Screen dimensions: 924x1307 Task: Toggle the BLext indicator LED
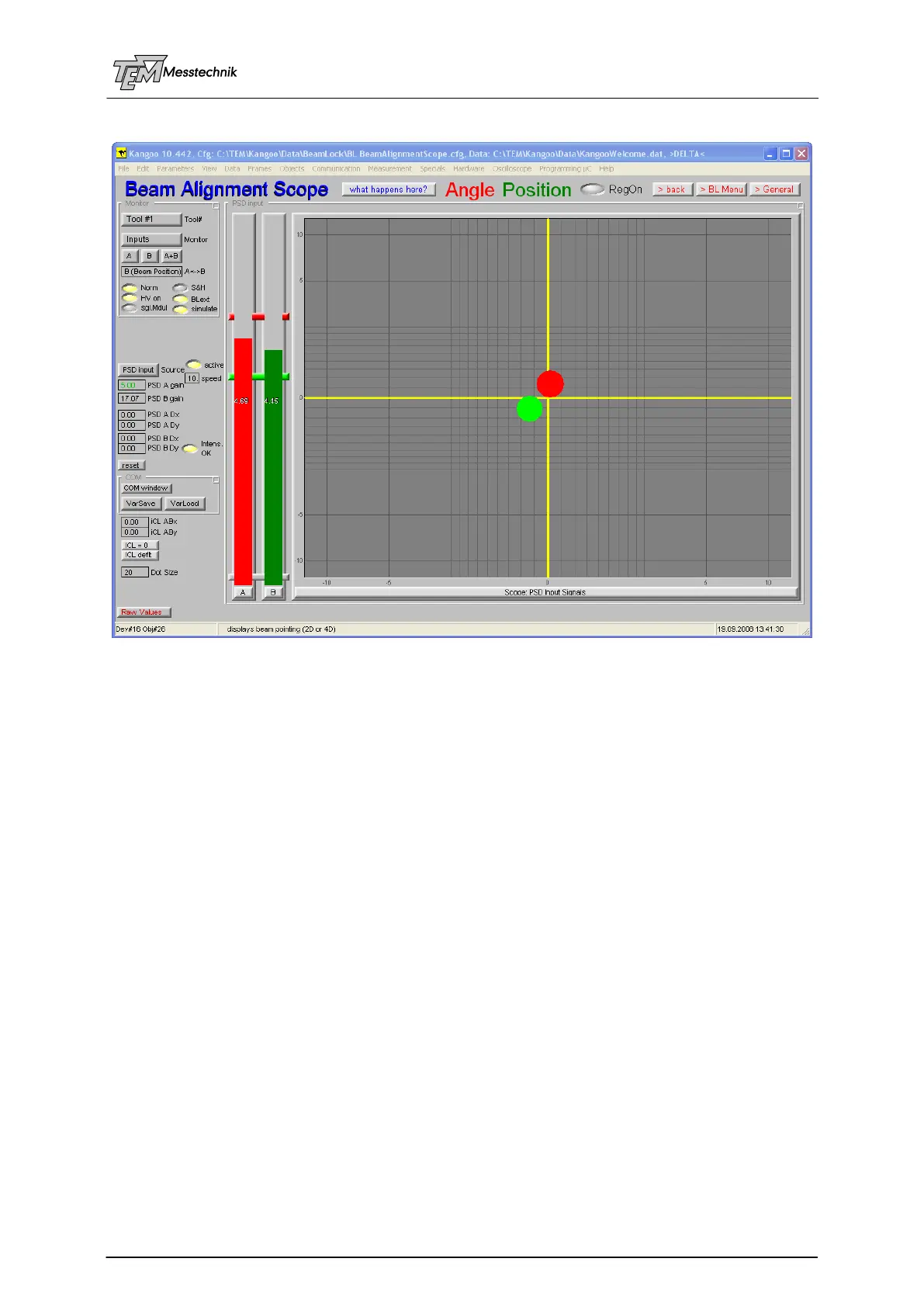[180, 299]
